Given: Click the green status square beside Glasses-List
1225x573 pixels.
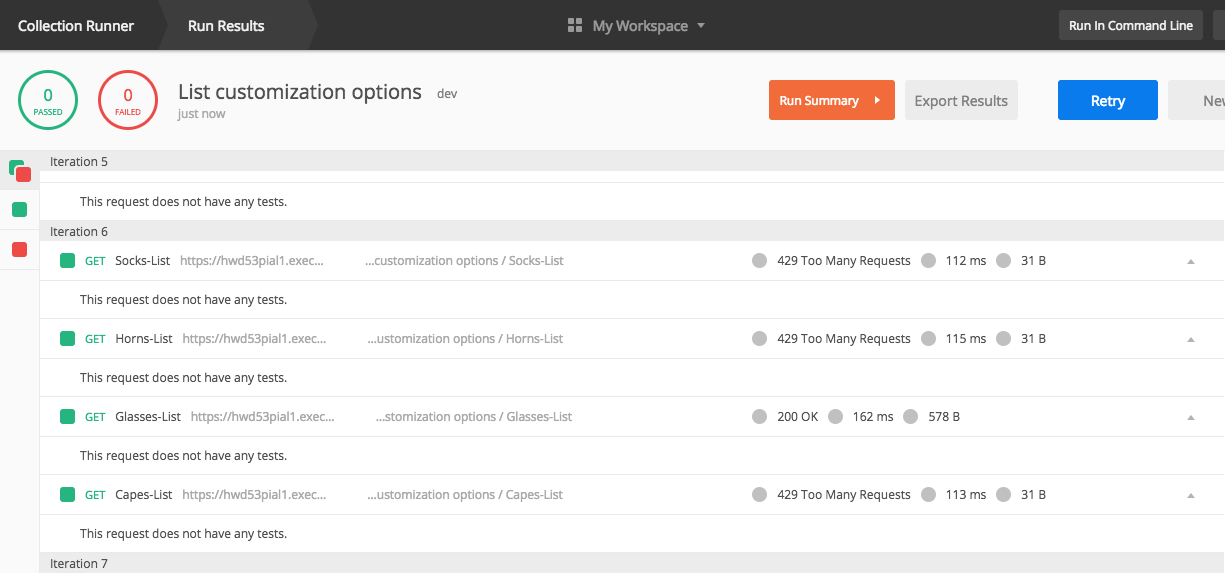Looking at the screenshot, I should (x=67, y=417).
